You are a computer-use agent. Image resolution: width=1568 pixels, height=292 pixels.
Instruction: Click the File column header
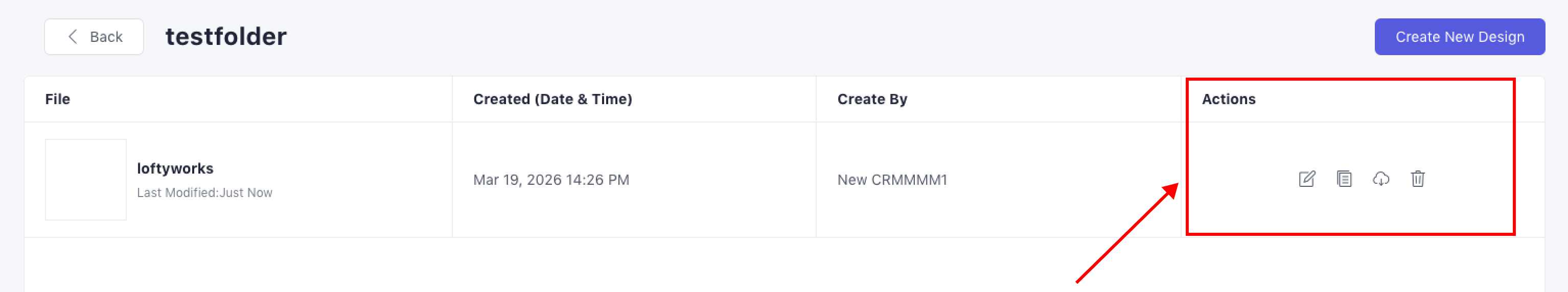[58, 99]
